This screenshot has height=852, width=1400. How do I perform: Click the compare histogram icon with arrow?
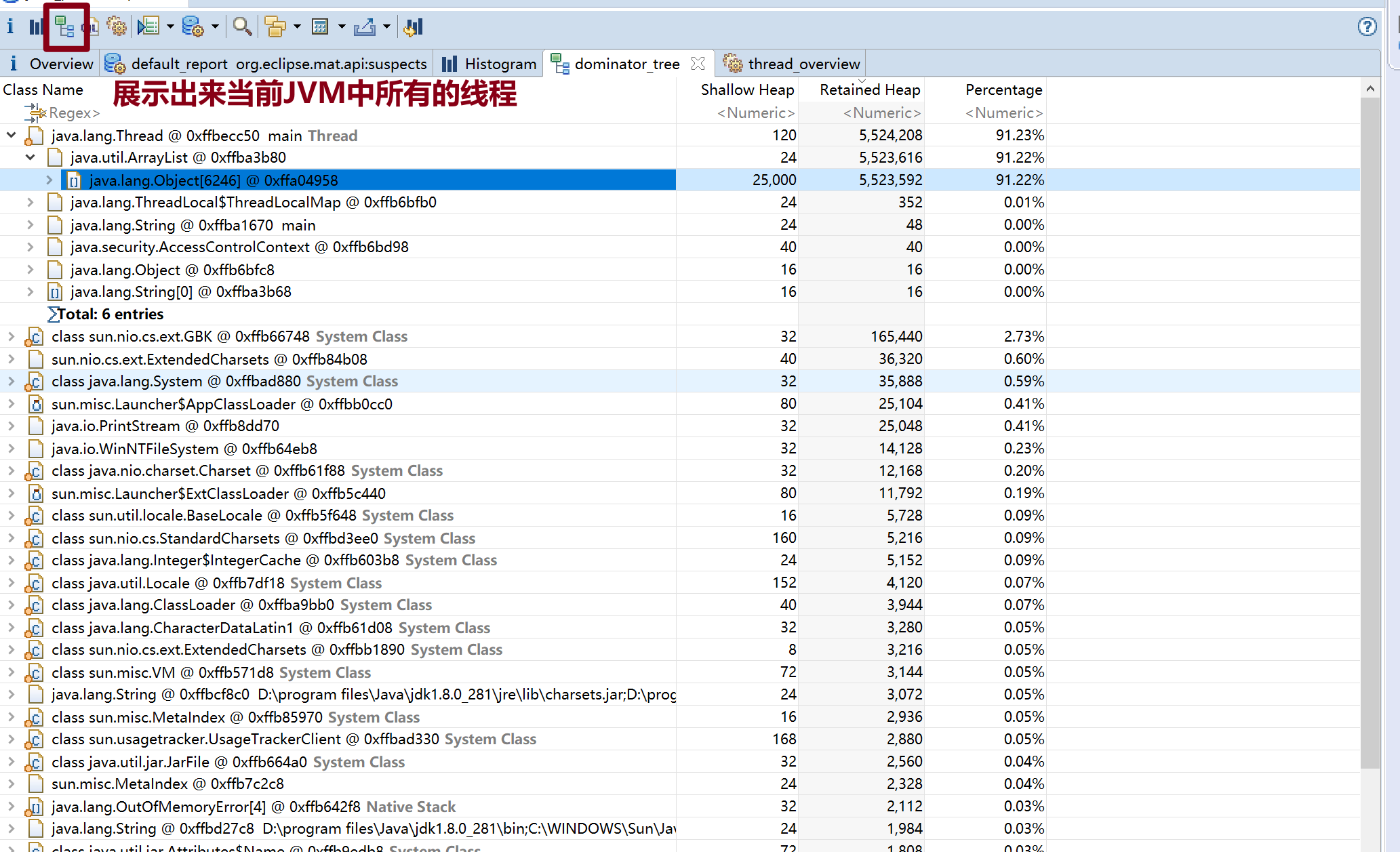tap(413, 27)
